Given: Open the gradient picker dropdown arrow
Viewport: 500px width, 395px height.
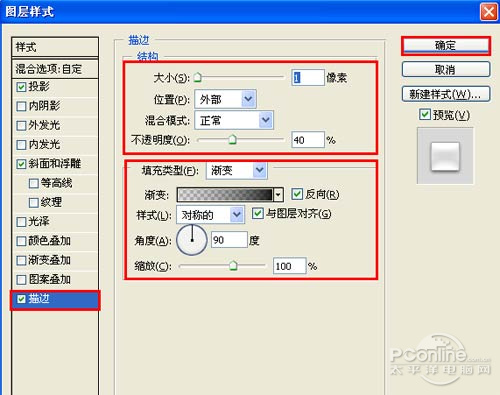Looking at the screenshot, I should (x=278, y=195).
